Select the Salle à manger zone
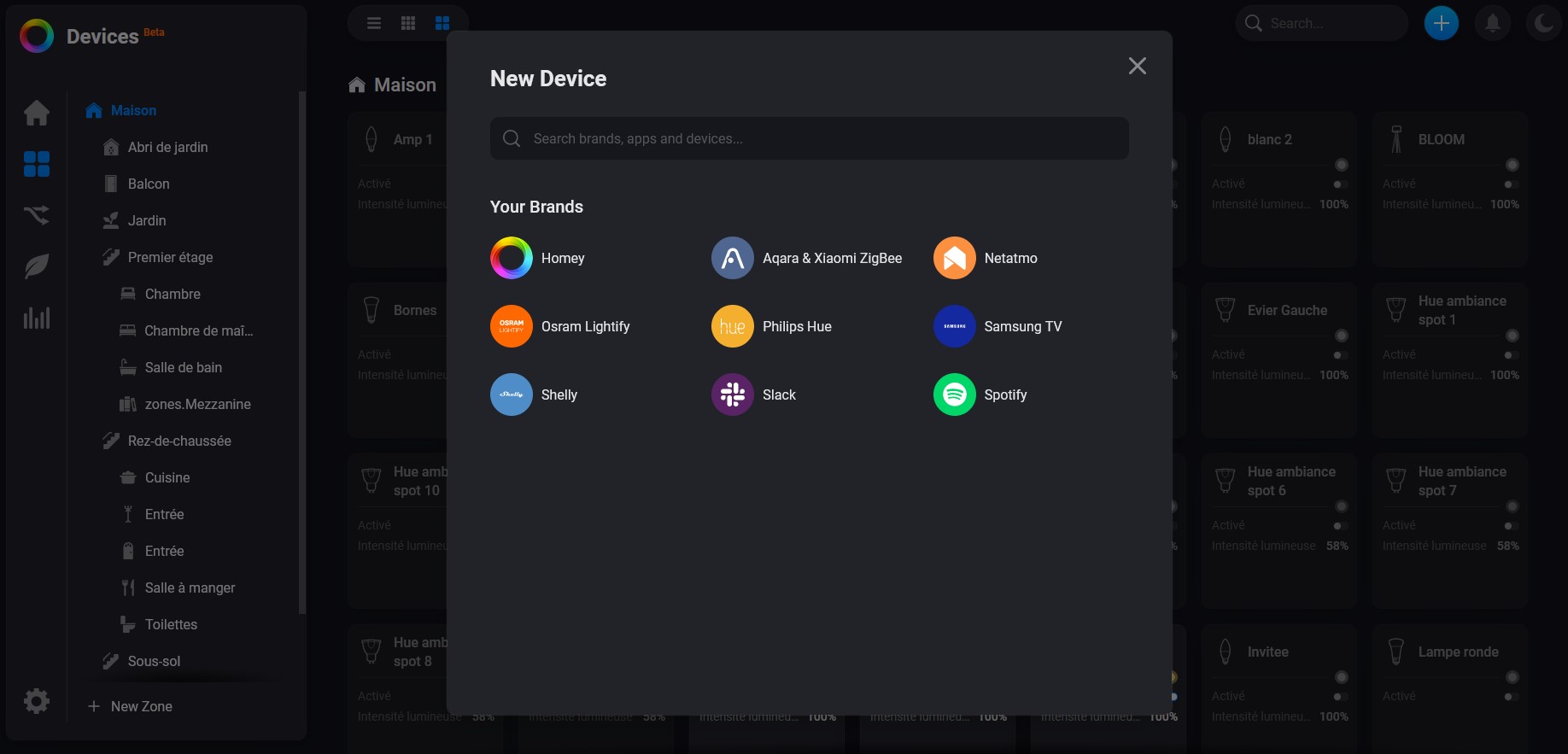The height and width of the screenshot is (754, 1568). click(190, 587)
